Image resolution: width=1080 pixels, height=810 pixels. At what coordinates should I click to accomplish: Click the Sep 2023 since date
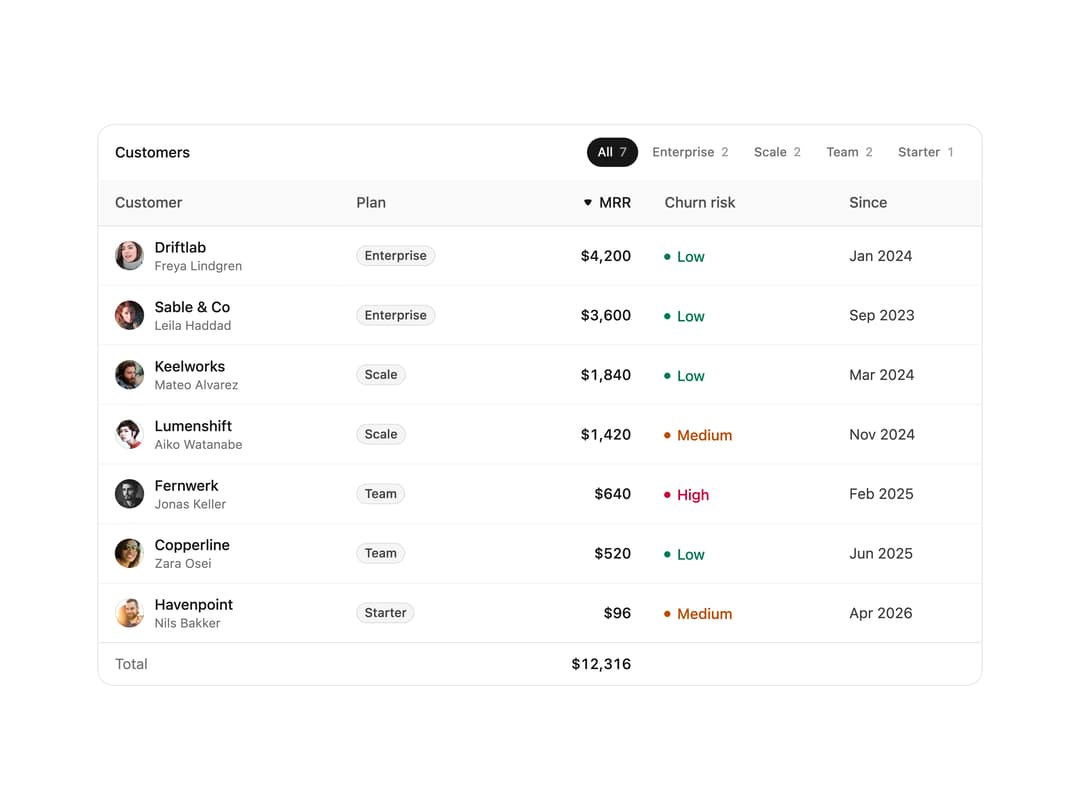[882, 315]
